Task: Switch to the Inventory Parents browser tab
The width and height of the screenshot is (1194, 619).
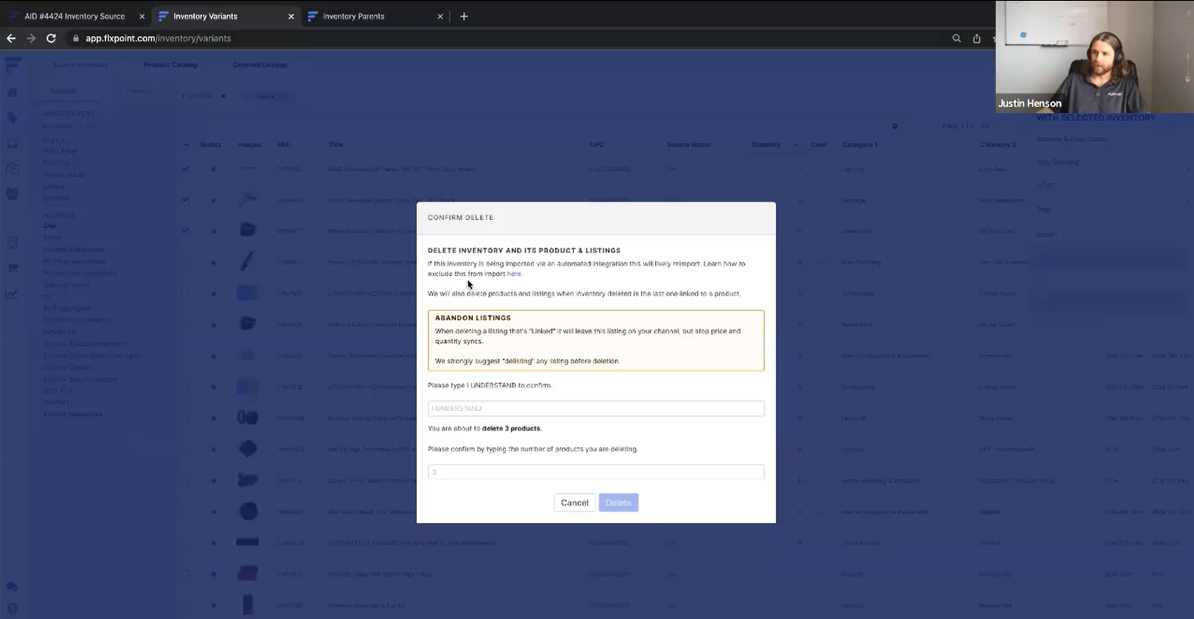Action: click(x=375, y=16)
